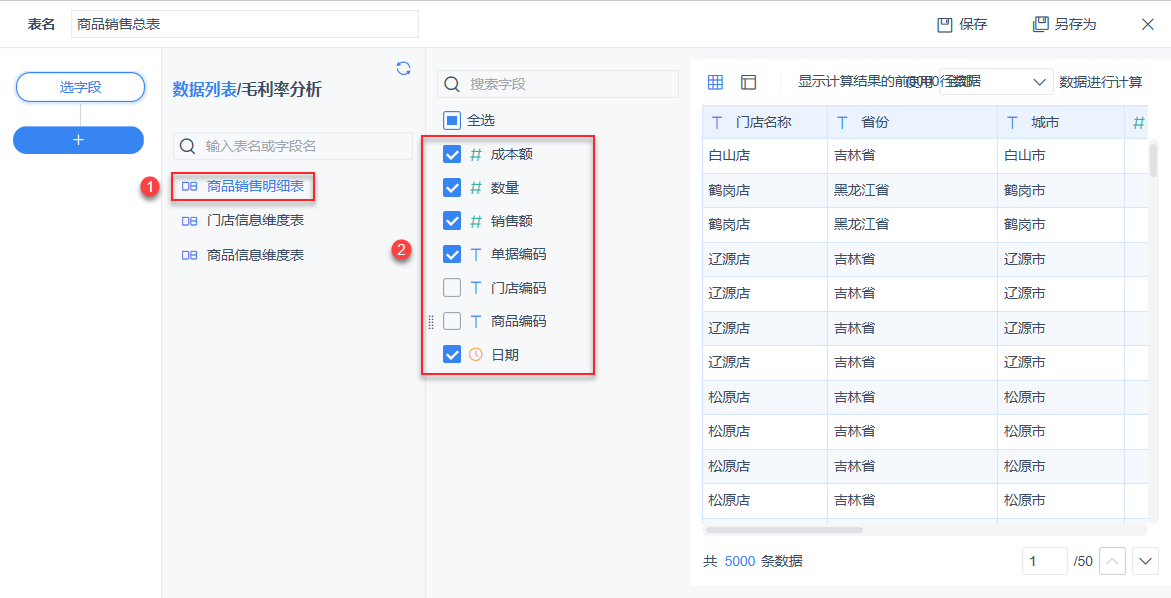Image resolution: width=1171 pixels, height=598 pixels.
Task: Switch to grid data preview icon
Action: pos(715,82)
